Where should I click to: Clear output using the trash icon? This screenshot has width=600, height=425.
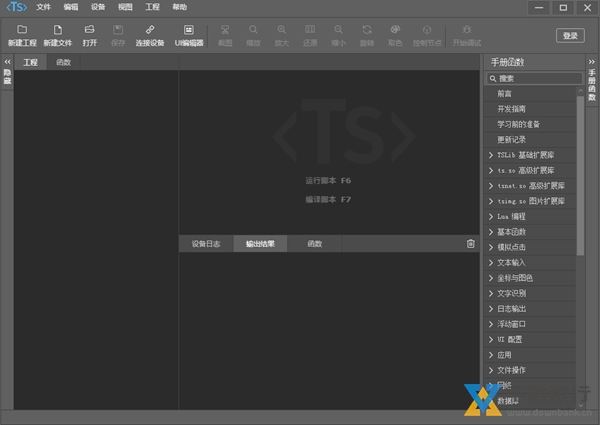[471, 244]
